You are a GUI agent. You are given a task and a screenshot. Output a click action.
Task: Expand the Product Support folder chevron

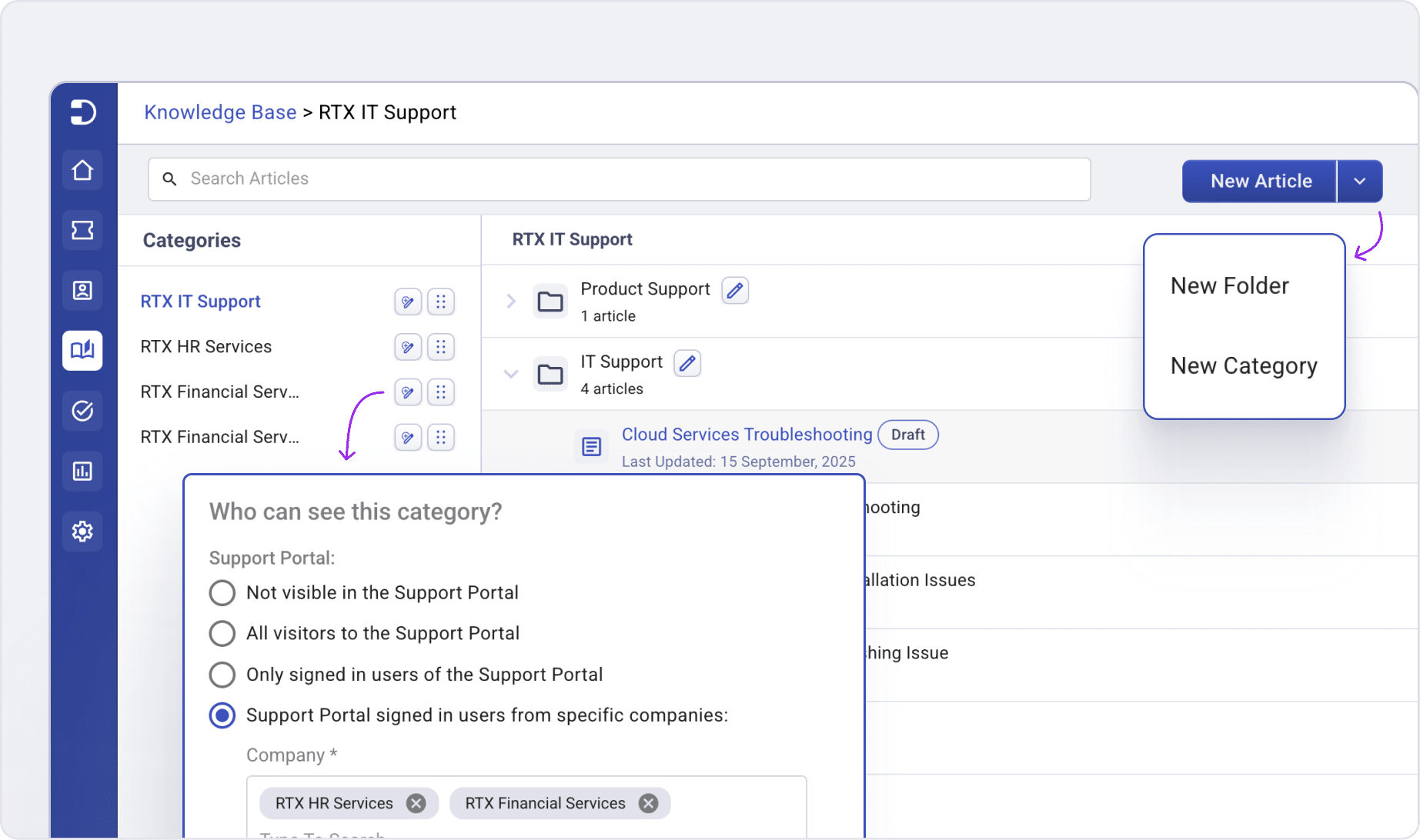pyautogui.click(x=511, y=302)
